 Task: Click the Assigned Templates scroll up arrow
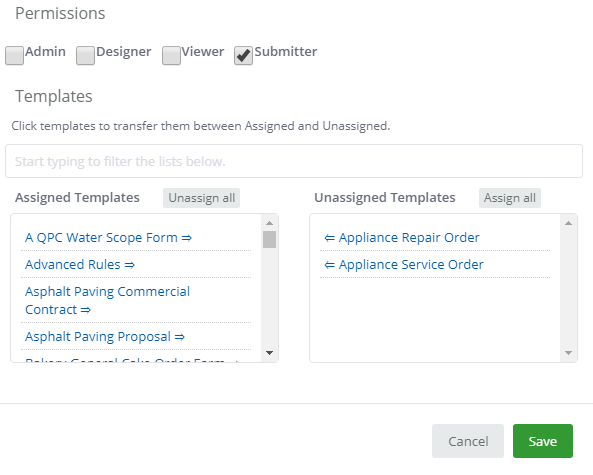(269, 223)
